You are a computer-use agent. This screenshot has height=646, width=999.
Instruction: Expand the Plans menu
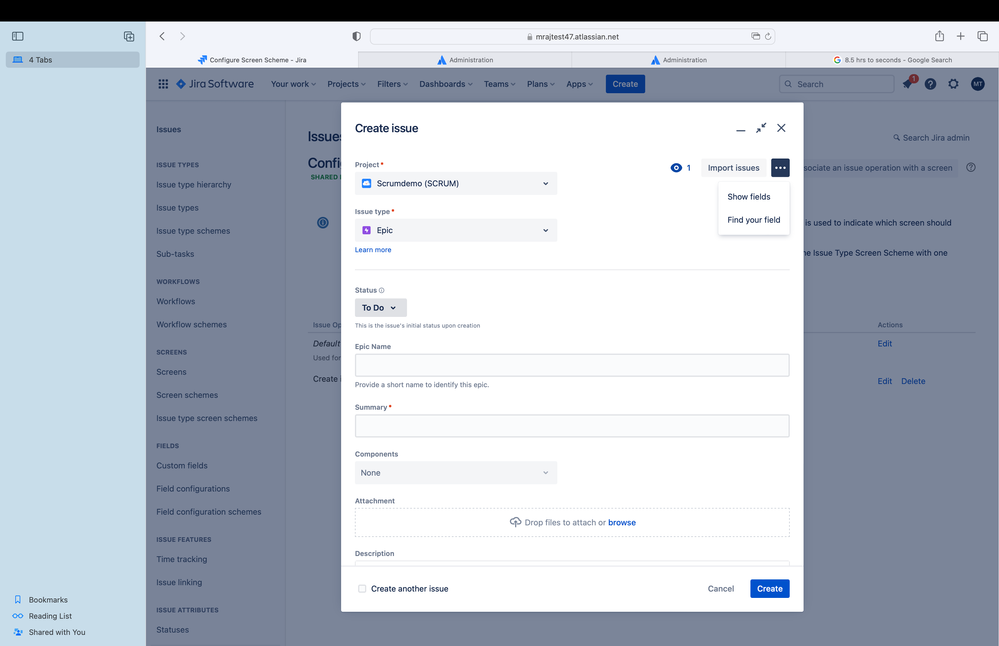[540, 84]
